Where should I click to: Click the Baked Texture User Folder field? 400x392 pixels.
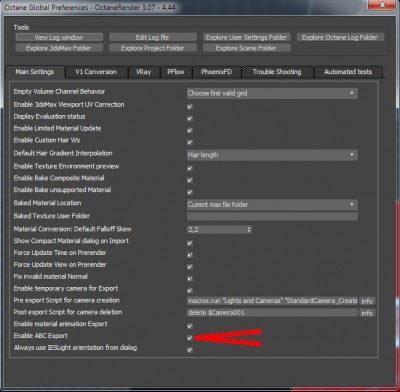pos(272,216)
